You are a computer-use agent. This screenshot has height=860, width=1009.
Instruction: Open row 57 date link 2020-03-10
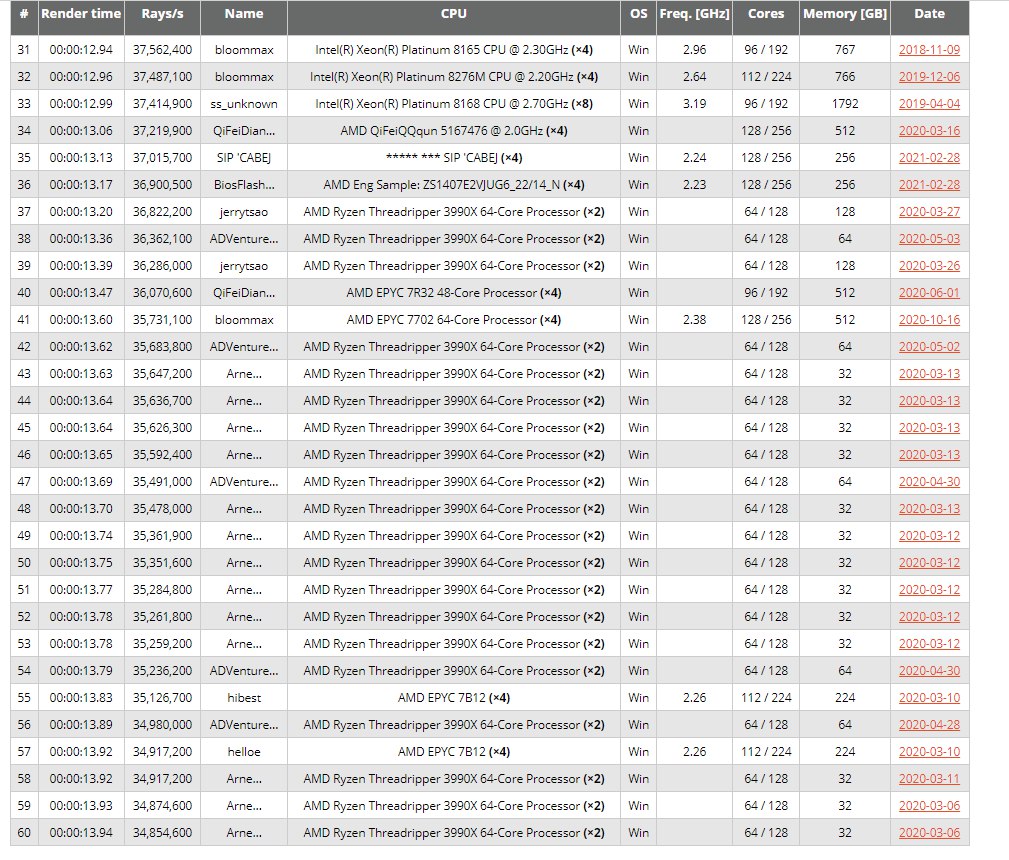tap(929, 752)
